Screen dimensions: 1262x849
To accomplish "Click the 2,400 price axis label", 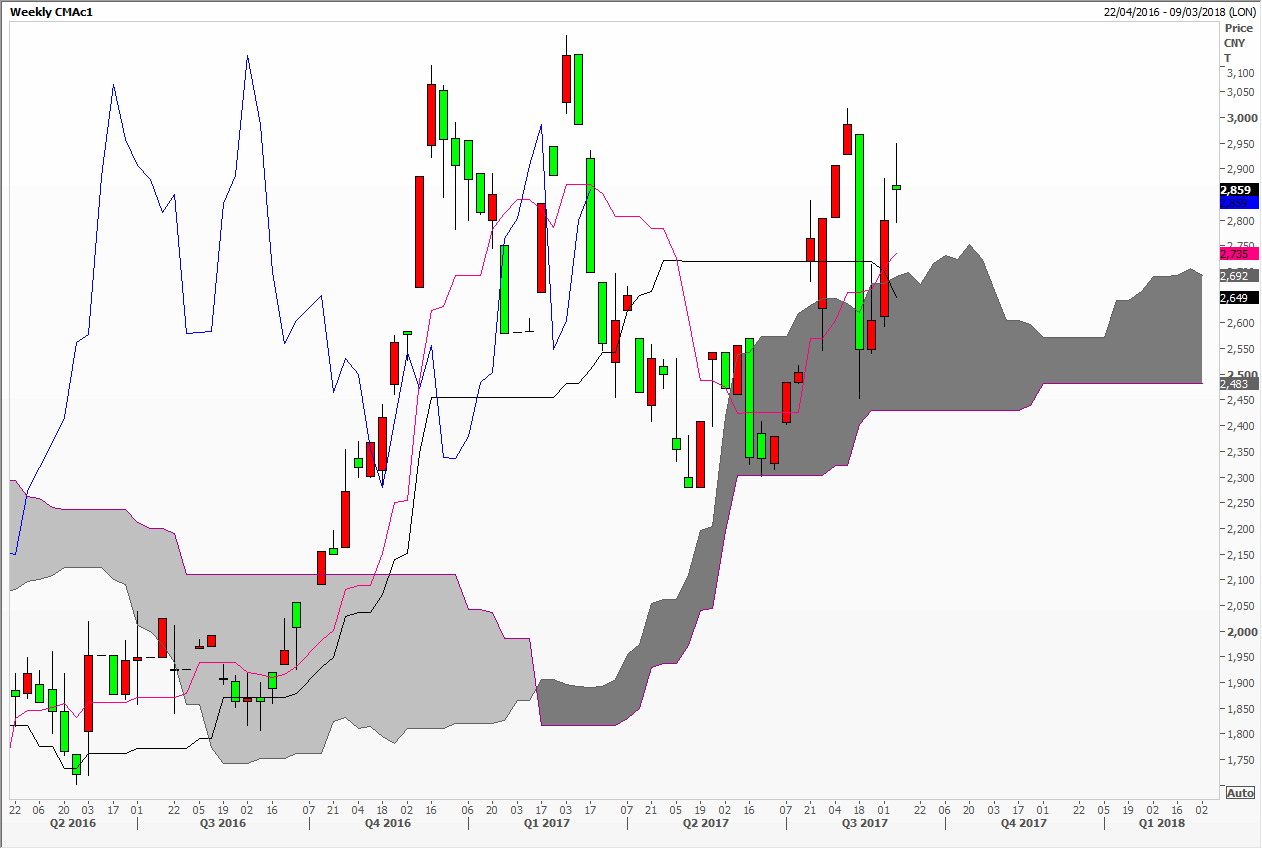I will [x=1240, y=426].
